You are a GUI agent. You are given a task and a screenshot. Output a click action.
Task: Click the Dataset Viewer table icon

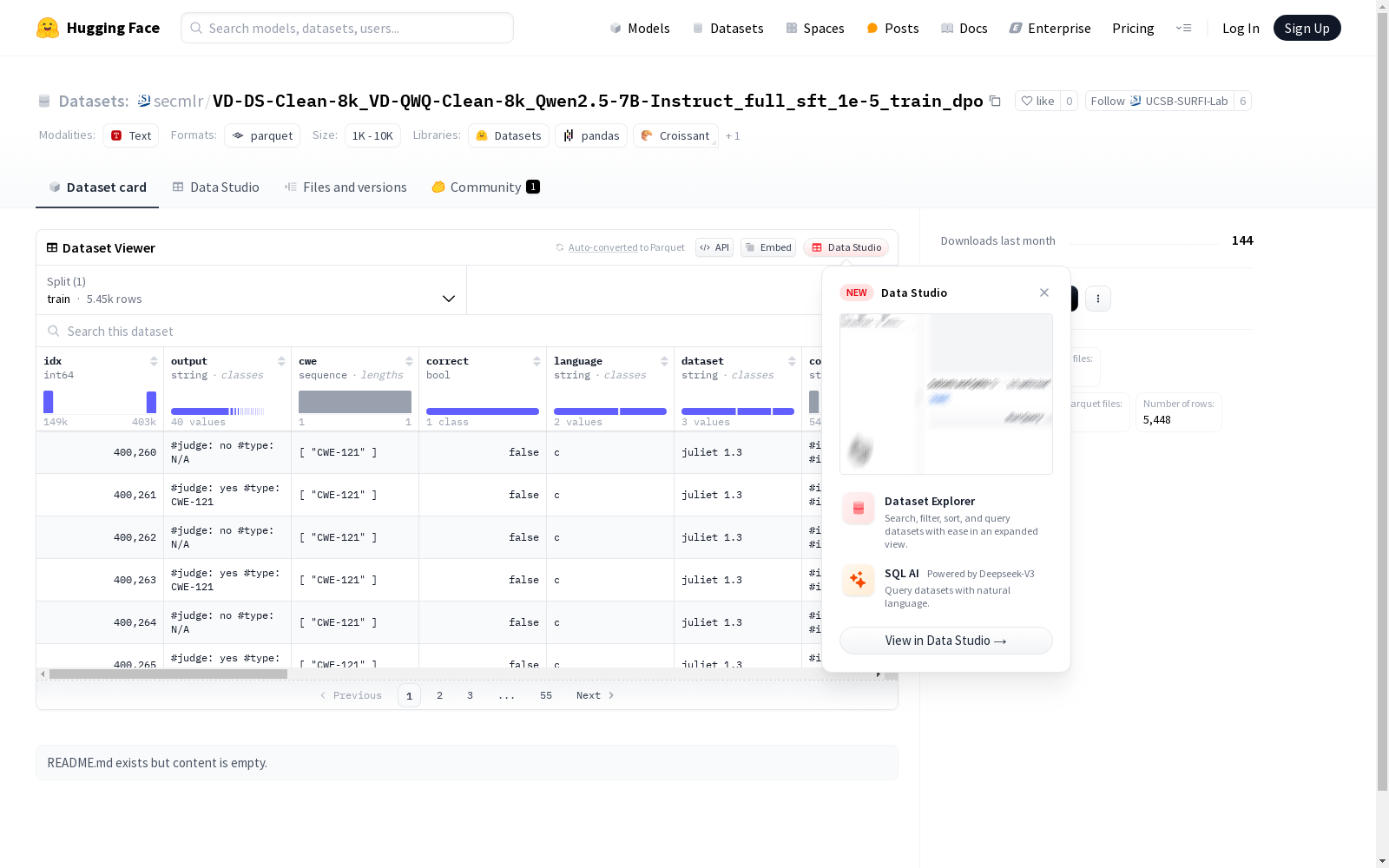click(x=52, y=248)
